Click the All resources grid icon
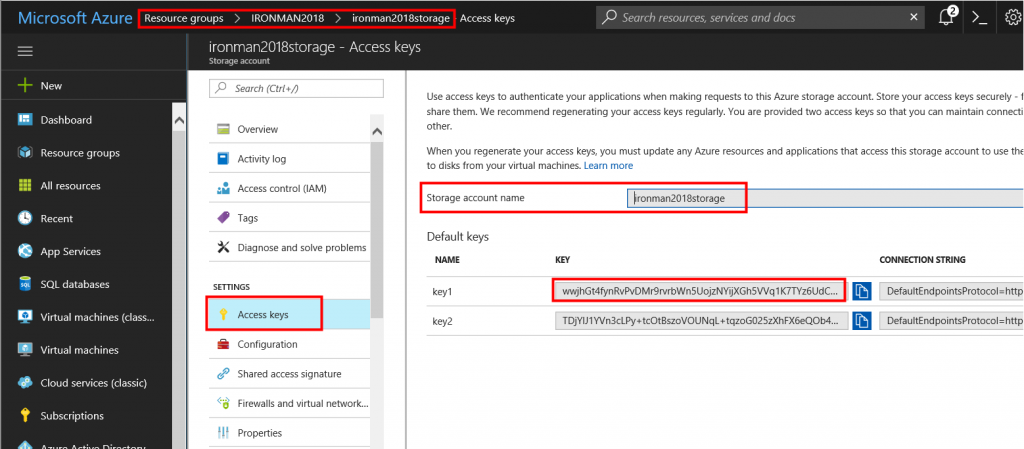The width and height of the screenshot is (1024, 449). pyautogui.click(x=25, y=185)
